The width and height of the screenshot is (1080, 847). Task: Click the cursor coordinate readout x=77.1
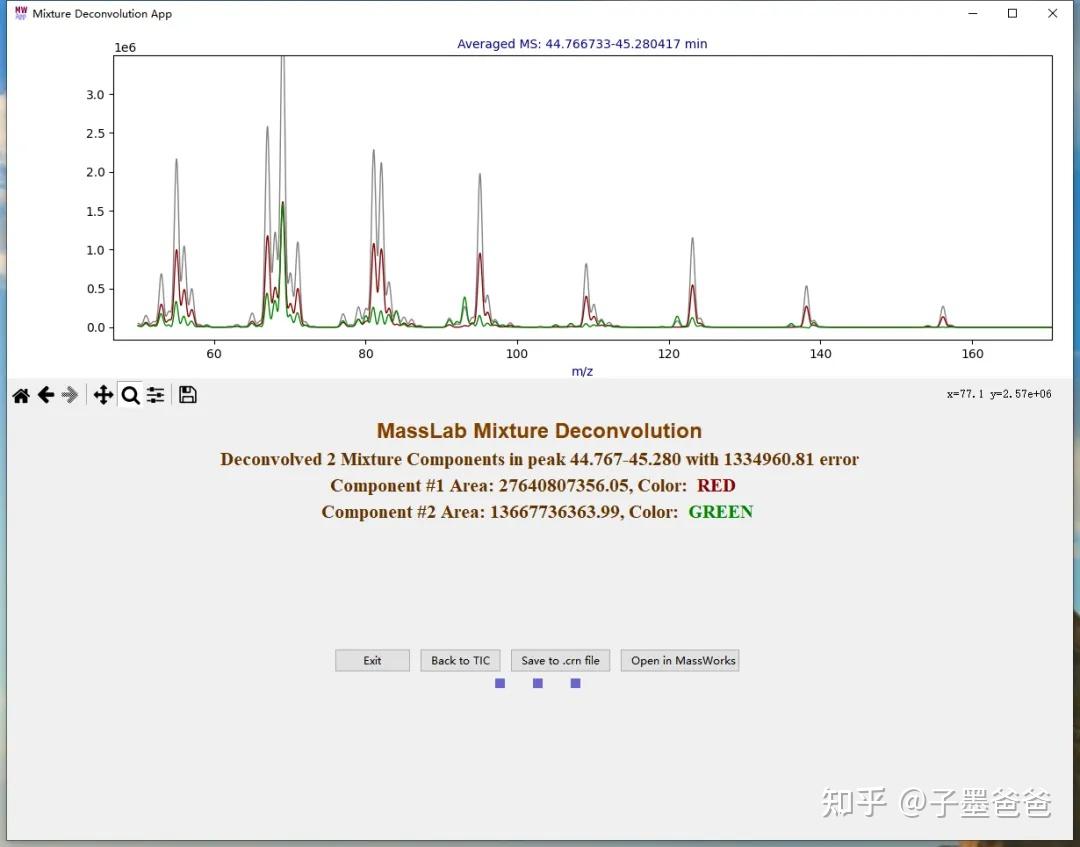click(x=999, y=395)
